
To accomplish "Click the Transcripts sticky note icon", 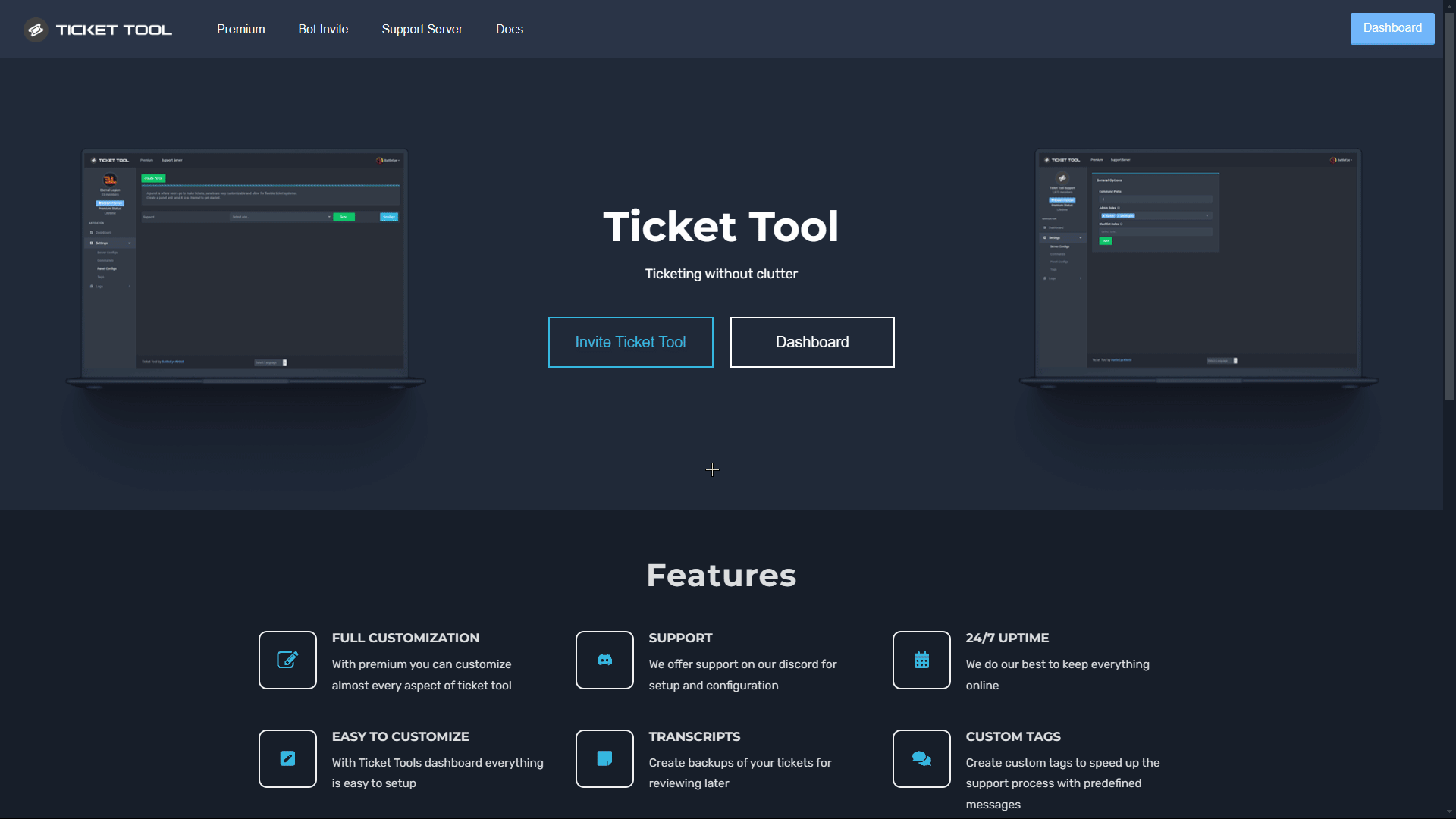I will pyautogui.click(x=604, y=758).
